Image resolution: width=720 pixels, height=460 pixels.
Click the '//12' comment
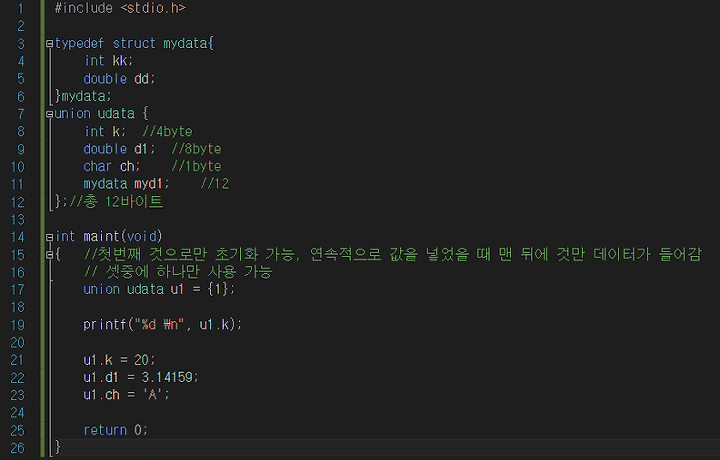[214, 184]
